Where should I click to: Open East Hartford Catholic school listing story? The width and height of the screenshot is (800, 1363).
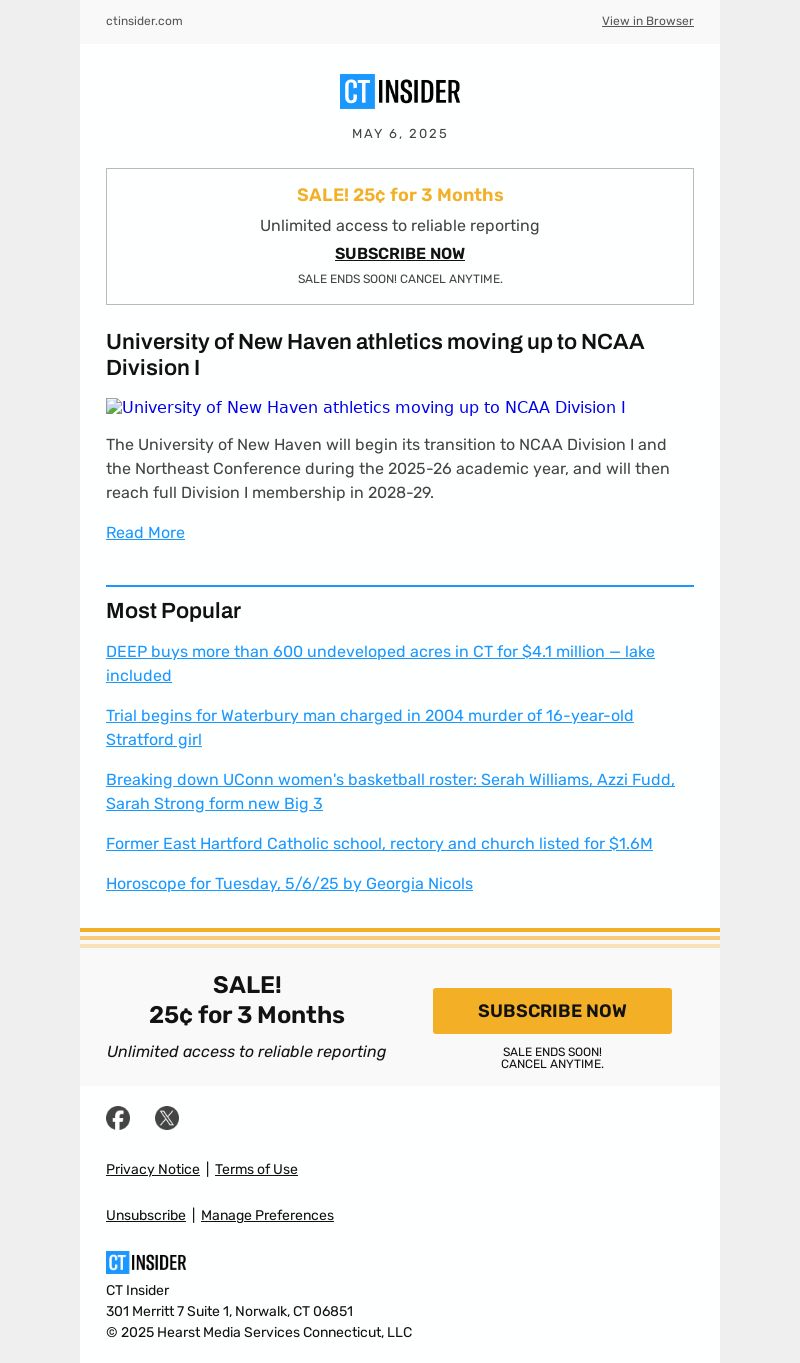point(379,844)
